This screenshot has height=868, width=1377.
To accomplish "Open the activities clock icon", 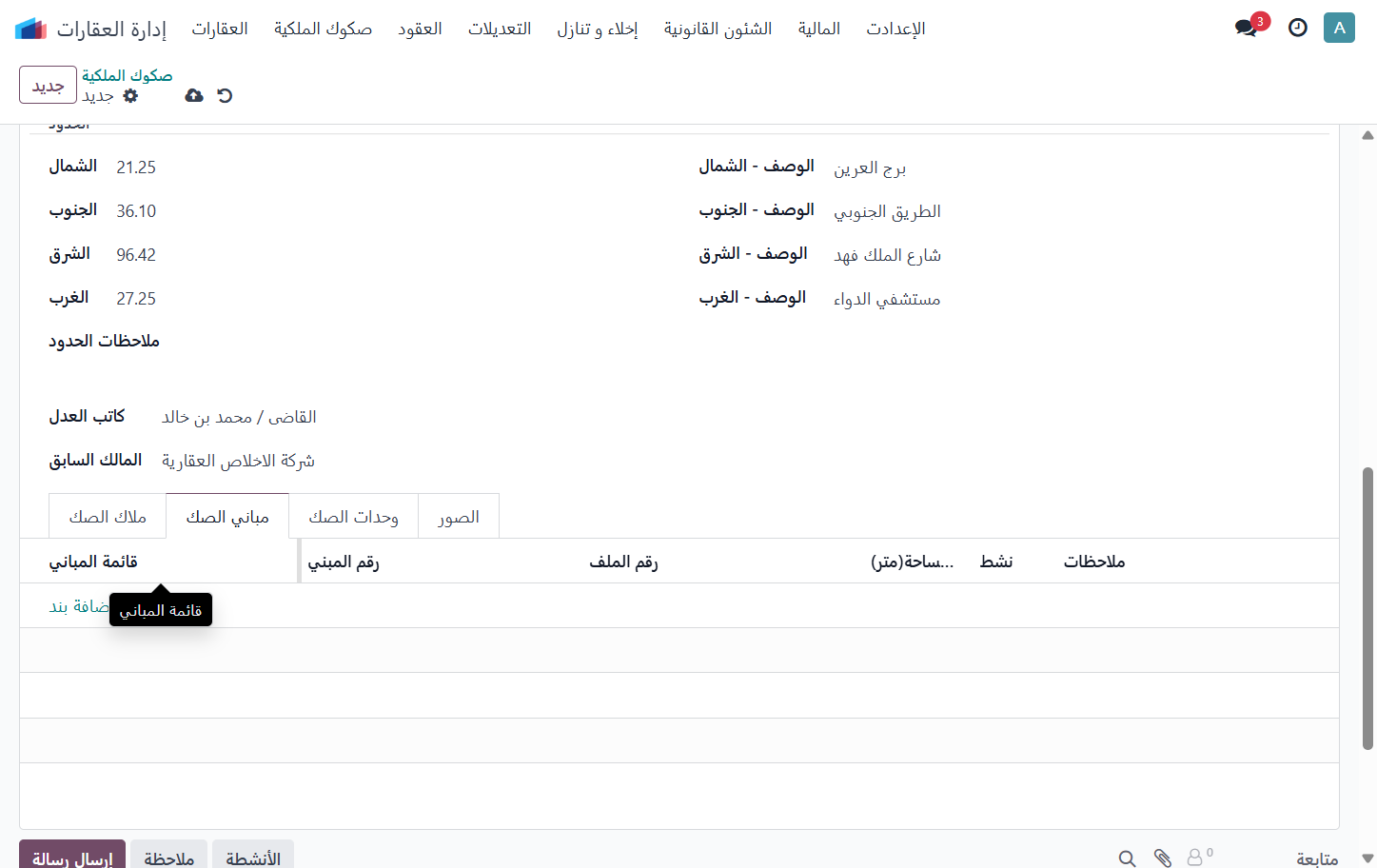I will 1298,28.
